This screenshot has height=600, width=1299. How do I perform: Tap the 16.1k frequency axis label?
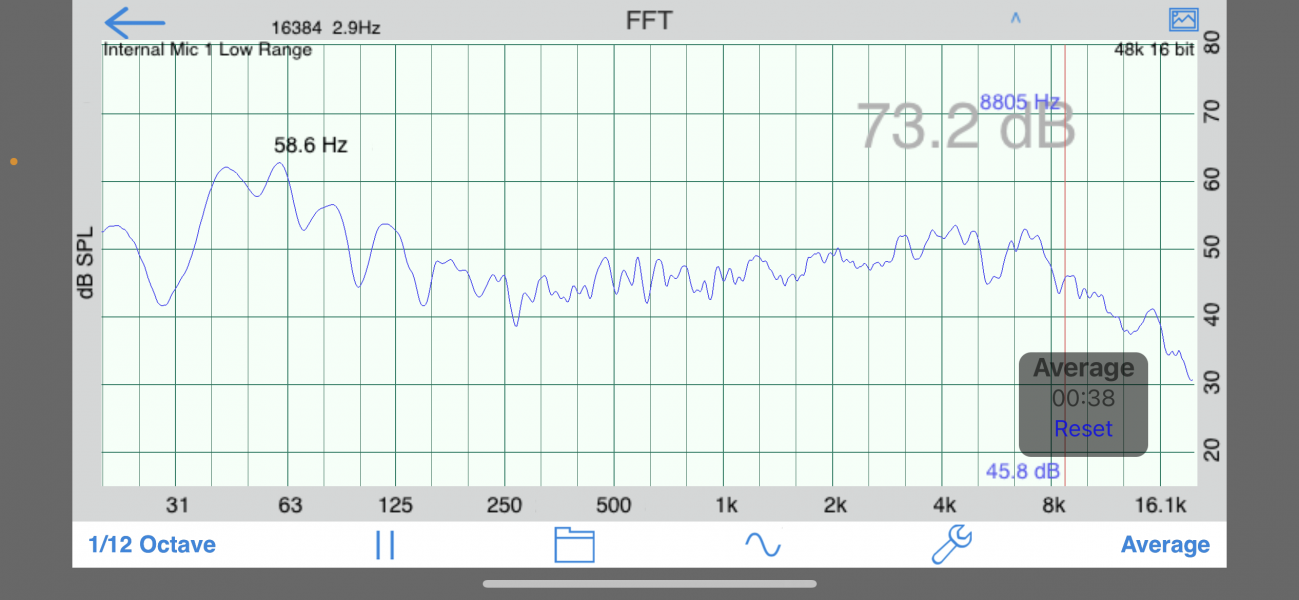point(1161,505)
